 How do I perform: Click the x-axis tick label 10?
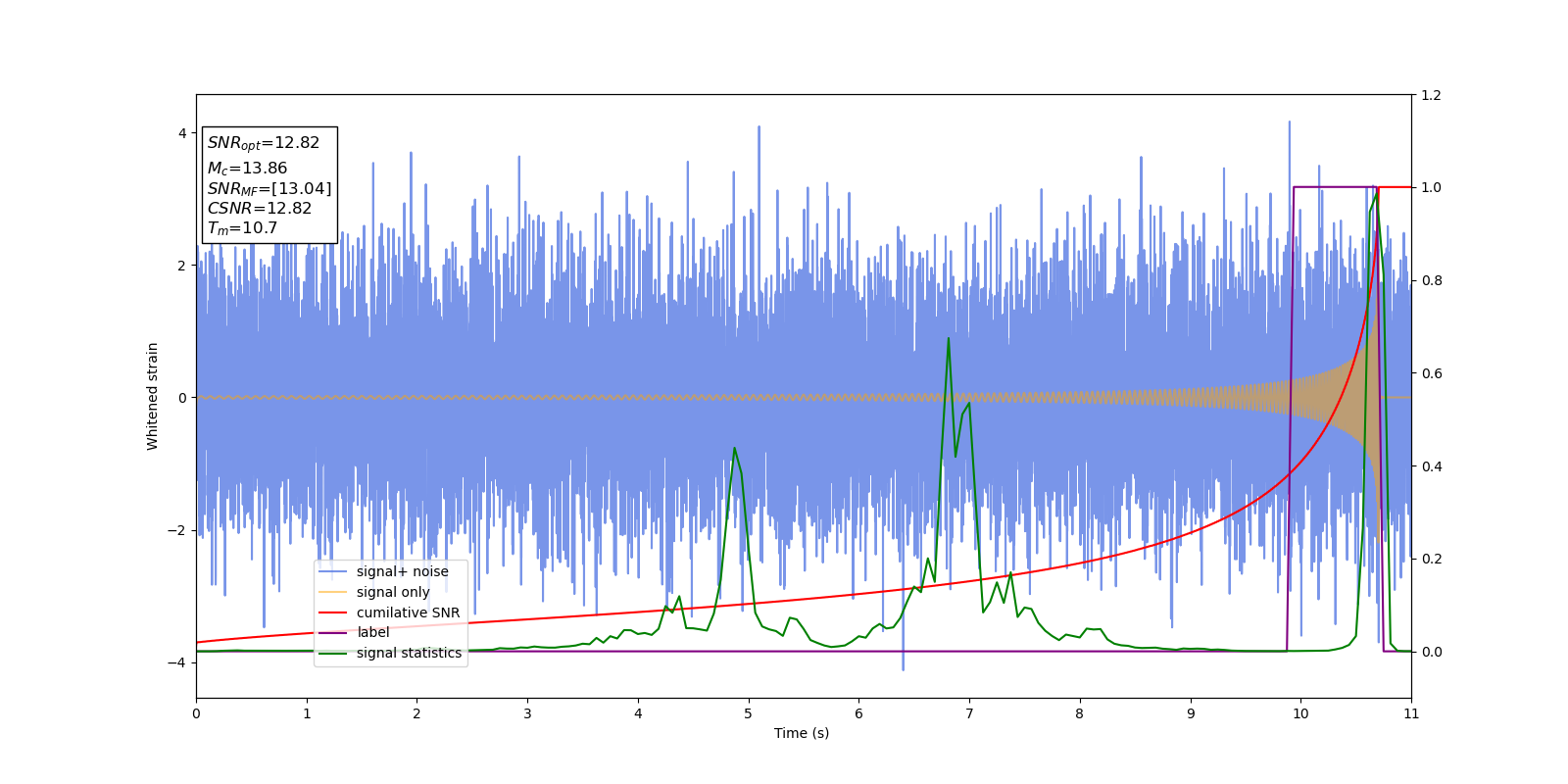tap(1300, 713)
